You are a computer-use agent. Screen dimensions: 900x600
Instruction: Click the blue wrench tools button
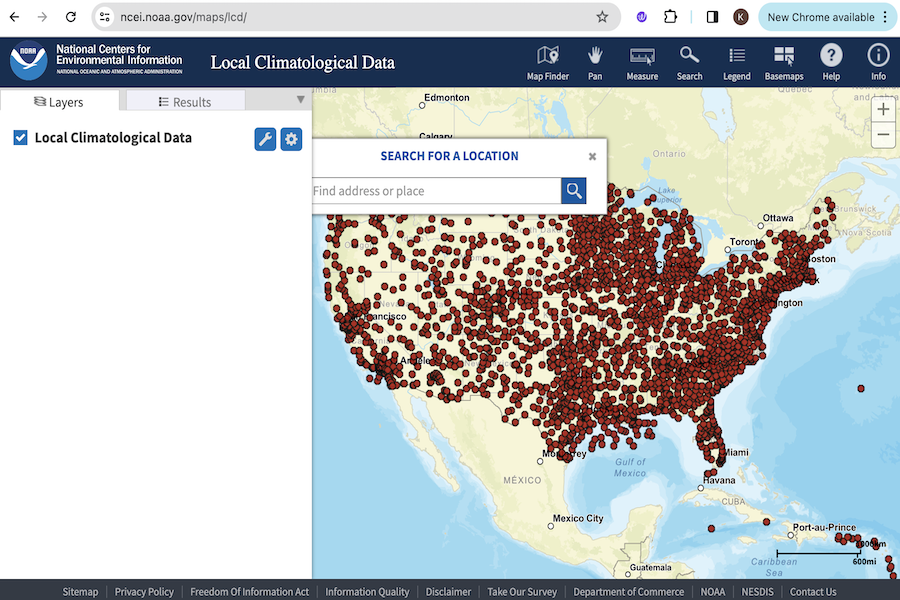coord(265,139)
